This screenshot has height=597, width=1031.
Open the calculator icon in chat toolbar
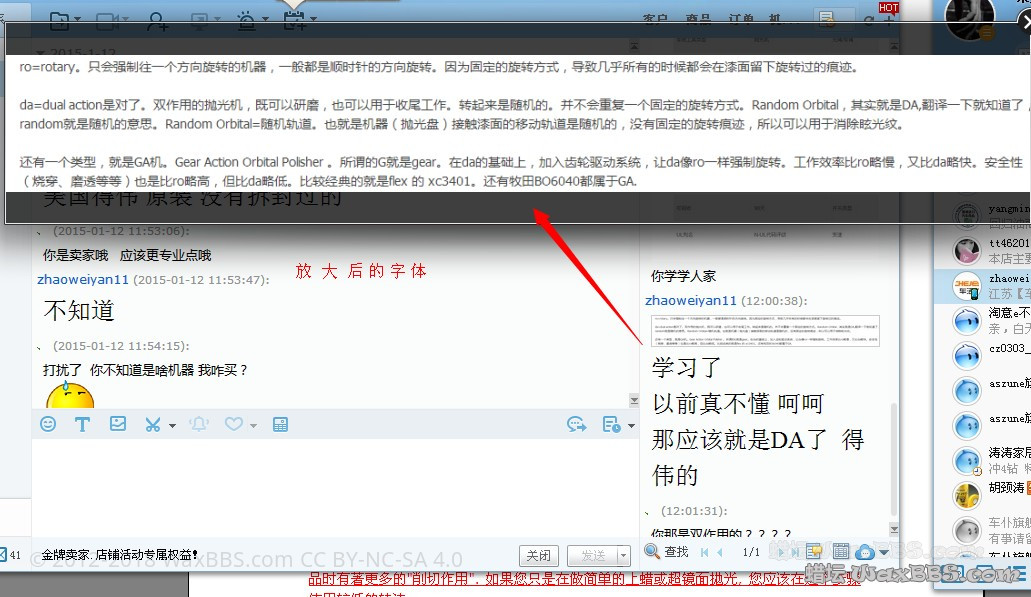click(280, 424)
